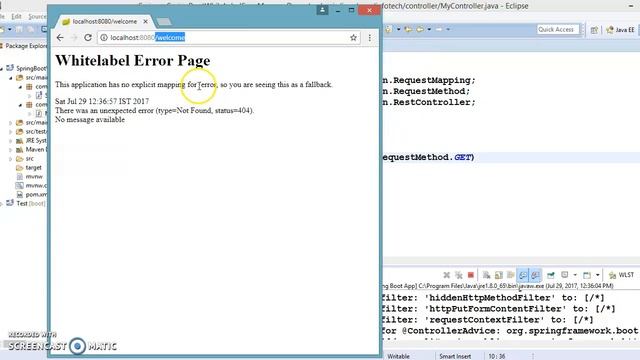This screenshot has height=360, width=640.
Task: Click 'requestContextFilter' line in Eclipse console
Action: (487, 320)
